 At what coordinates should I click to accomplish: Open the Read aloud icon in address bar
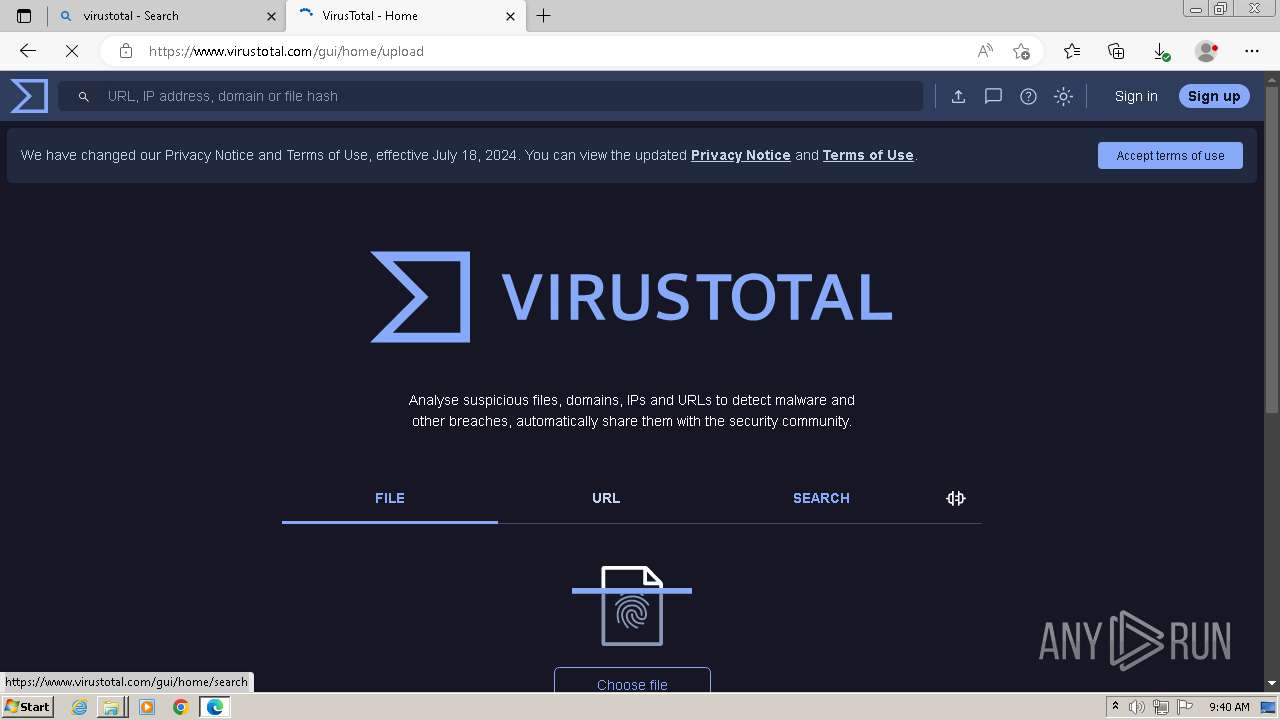click(x=985, y=51)
